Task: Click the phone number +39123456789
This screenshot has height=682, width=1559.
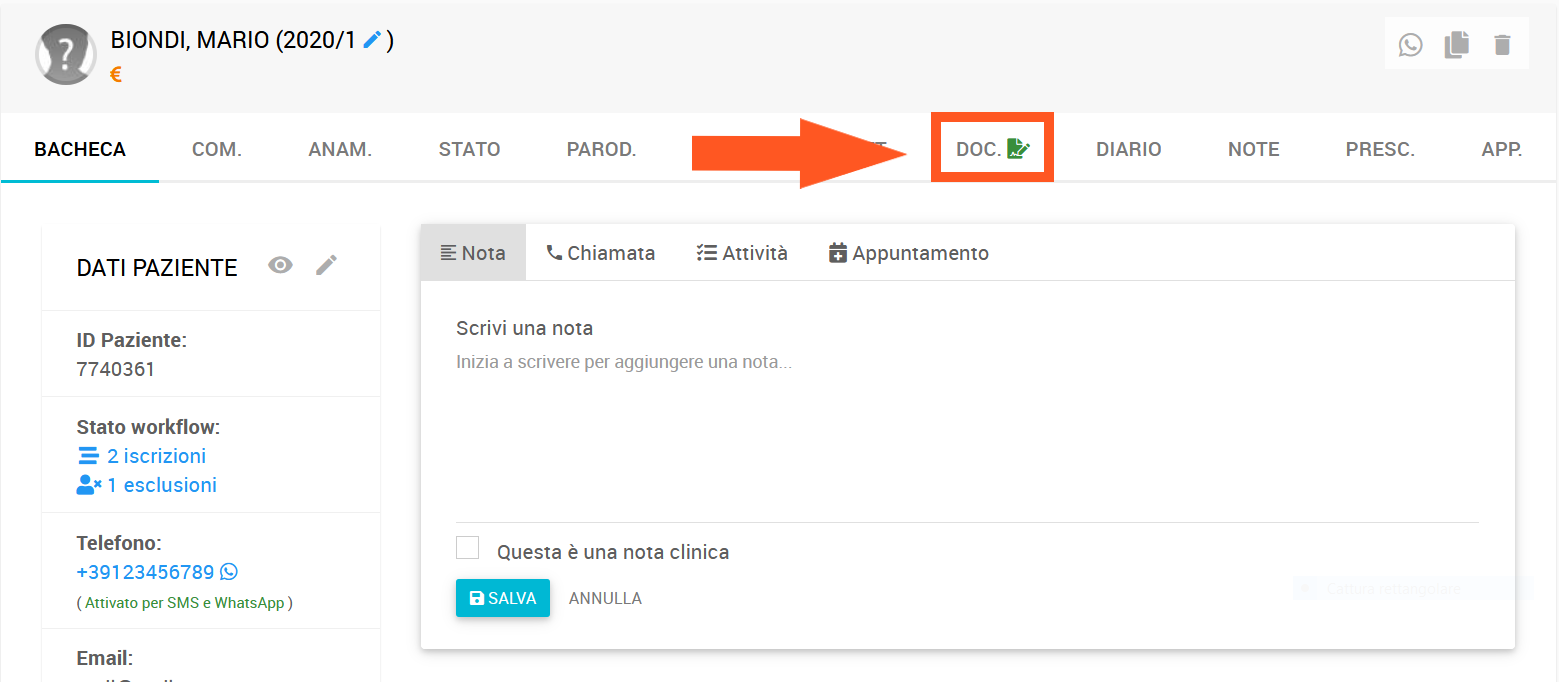Action: click(145, 572)
